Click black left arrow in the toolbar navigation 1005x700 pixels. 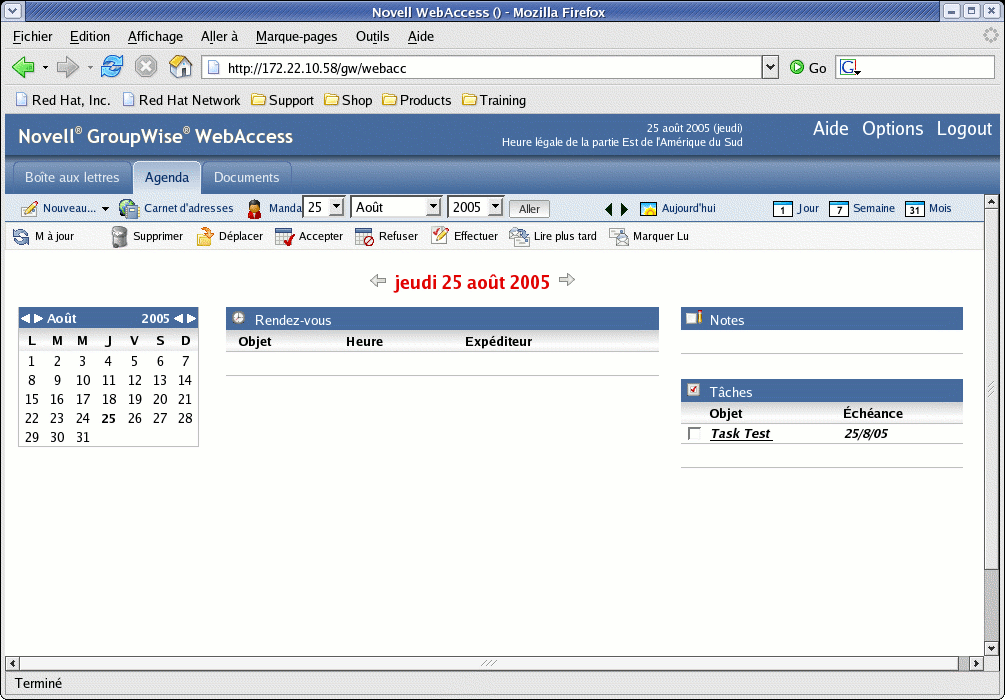pyautogui.click(x=609, y=209)
